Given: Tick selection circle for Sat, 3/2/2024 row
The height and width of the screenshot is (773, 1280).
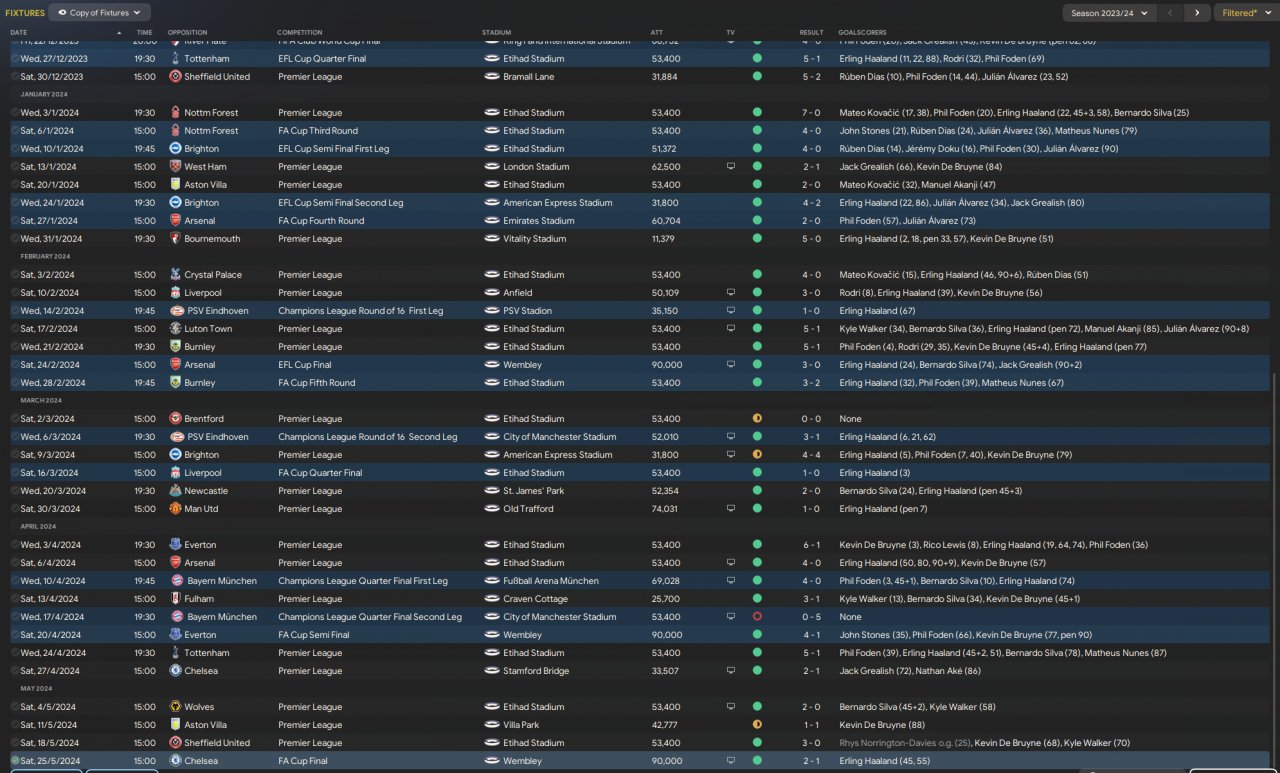Looking at the screenshot, I should (15, 275).
